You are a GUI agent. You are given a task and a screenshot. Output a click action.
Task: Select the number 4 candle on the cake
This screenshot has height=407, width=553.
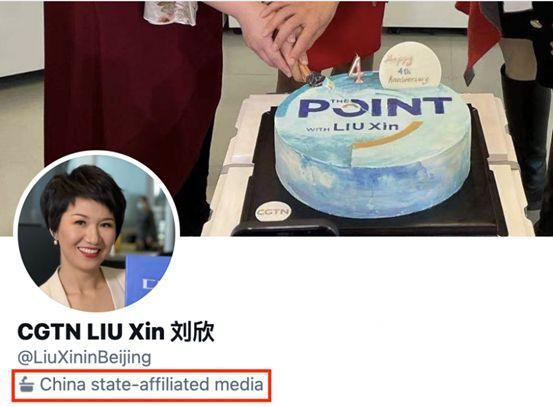[357, 69]
